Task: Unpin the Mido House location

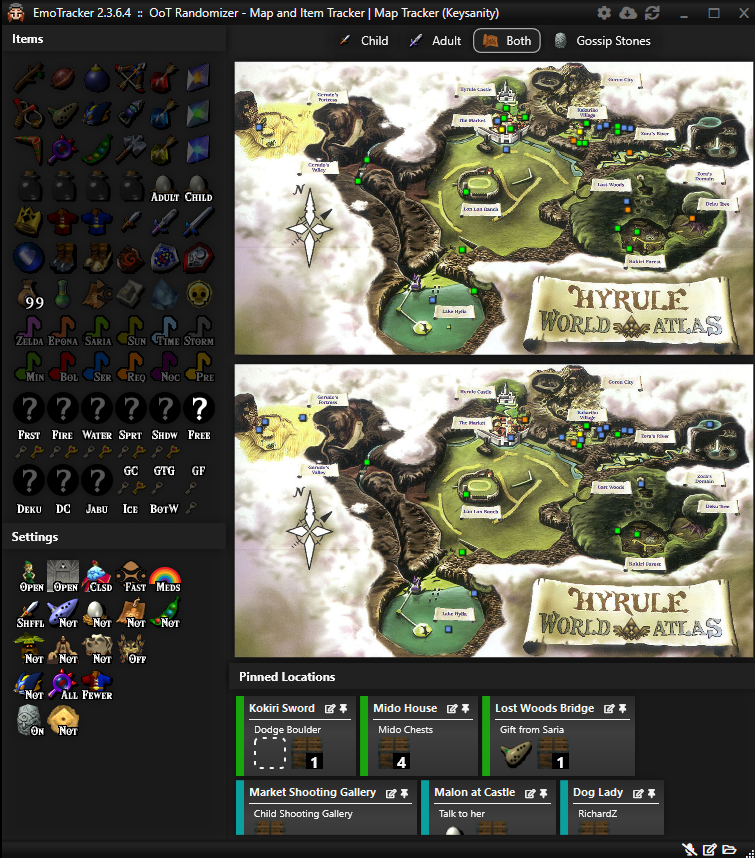Action: [x=465, y=709]
